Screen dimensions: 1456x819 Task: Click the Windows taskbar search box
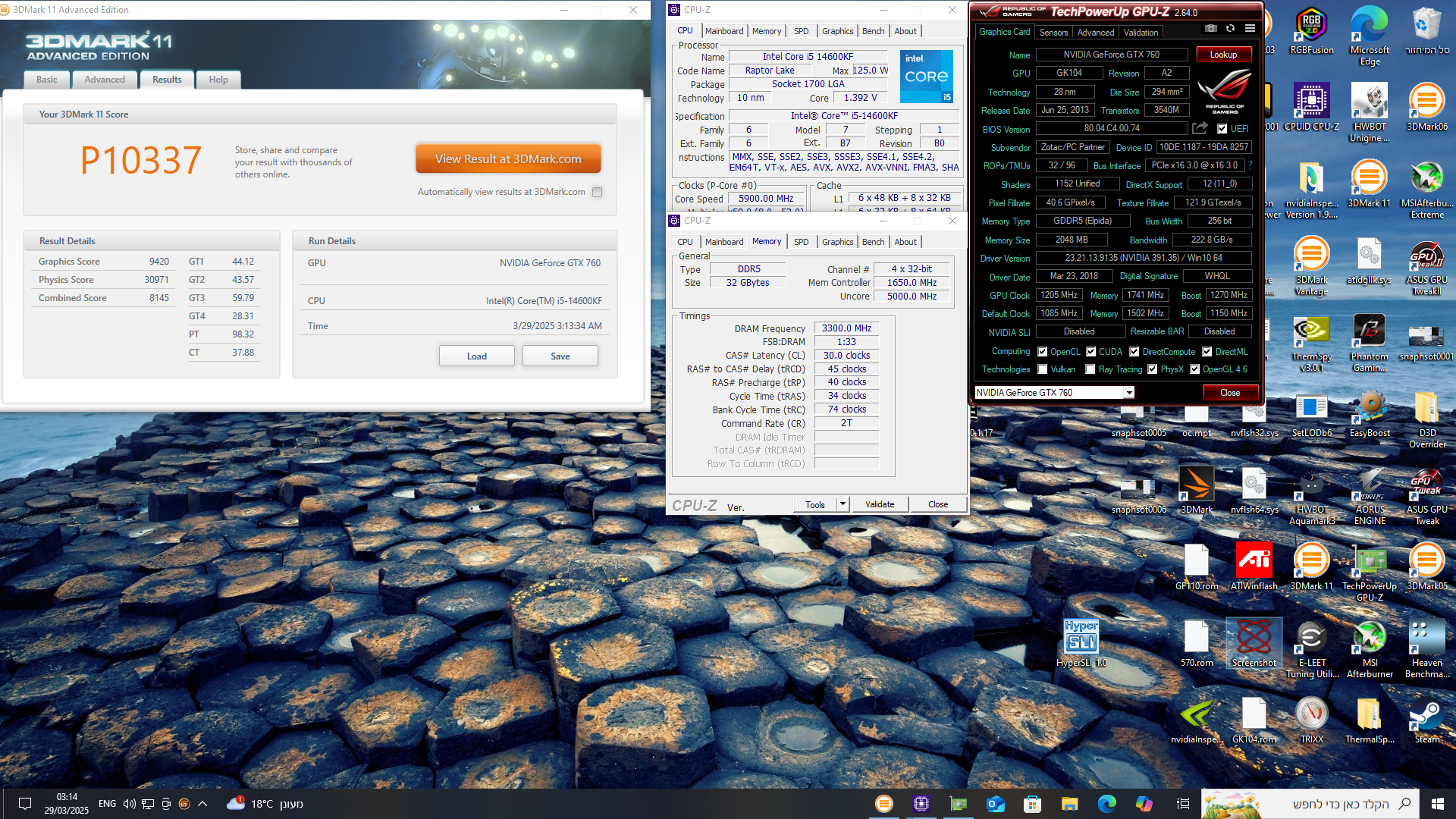(1309, 804)
